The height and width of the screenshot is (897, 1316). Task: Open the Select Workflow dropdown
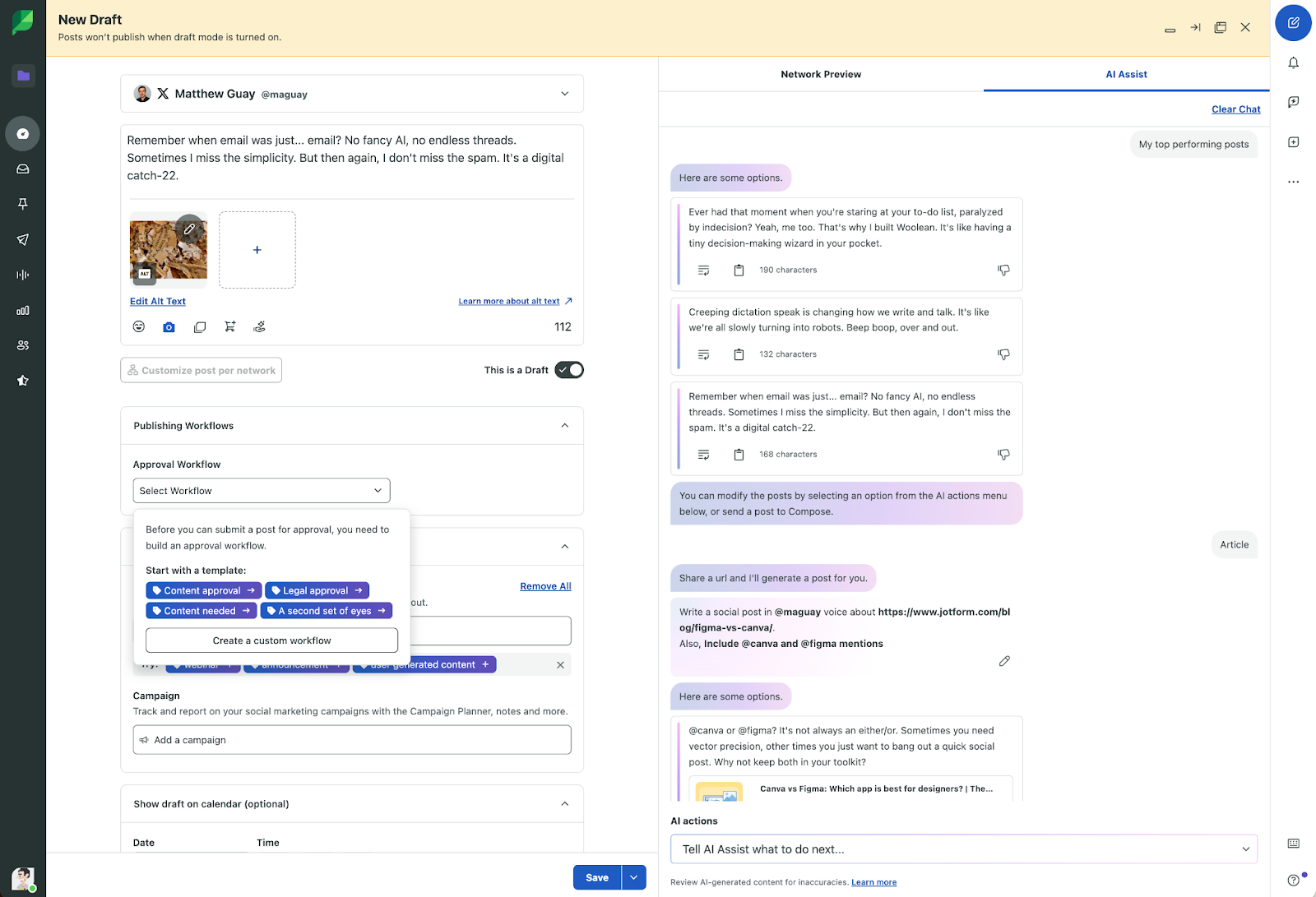tap(261, 490)
